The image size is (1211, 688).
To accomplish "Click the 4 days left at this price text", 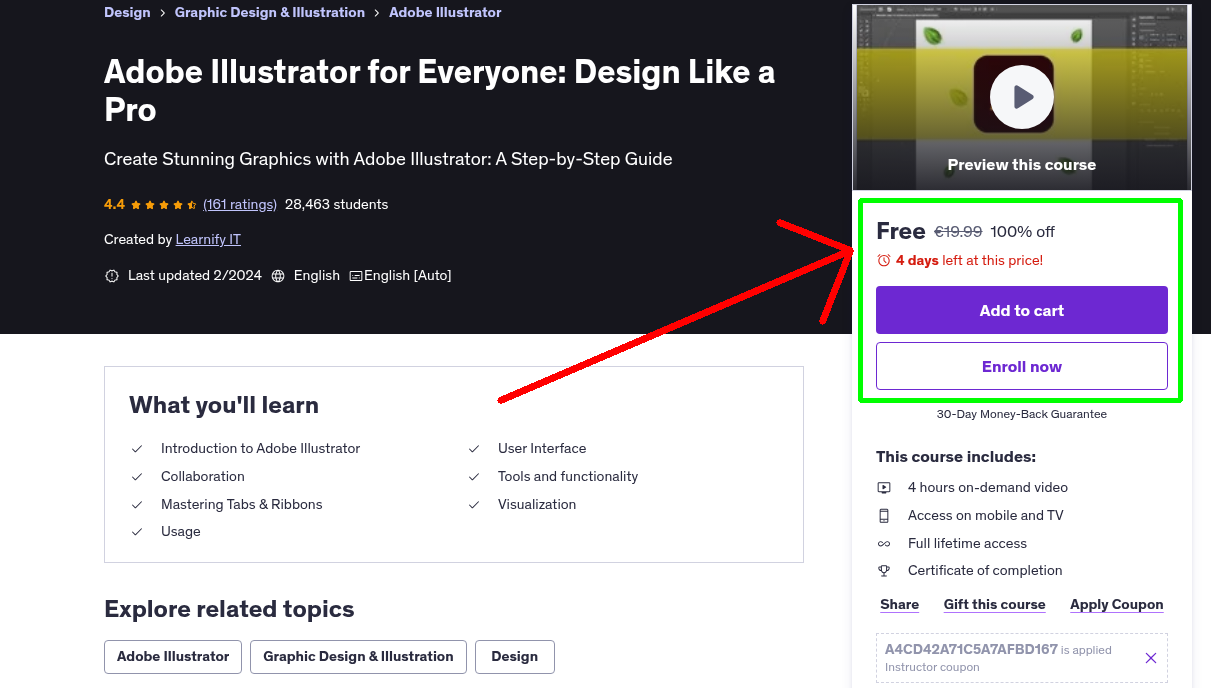I will point(969,260).
